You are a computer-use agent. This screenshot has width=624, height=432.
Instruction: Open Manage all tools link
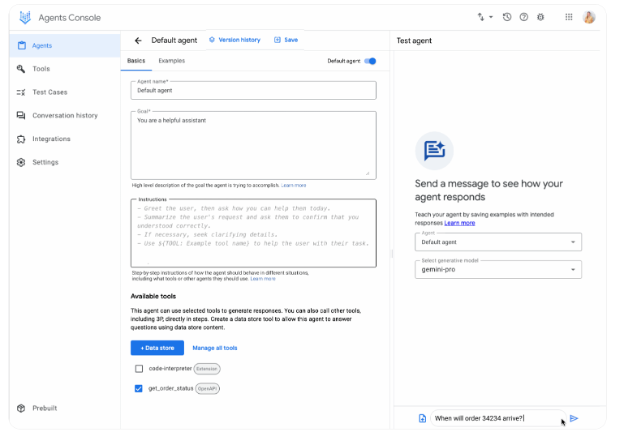(x=215, y=348)
